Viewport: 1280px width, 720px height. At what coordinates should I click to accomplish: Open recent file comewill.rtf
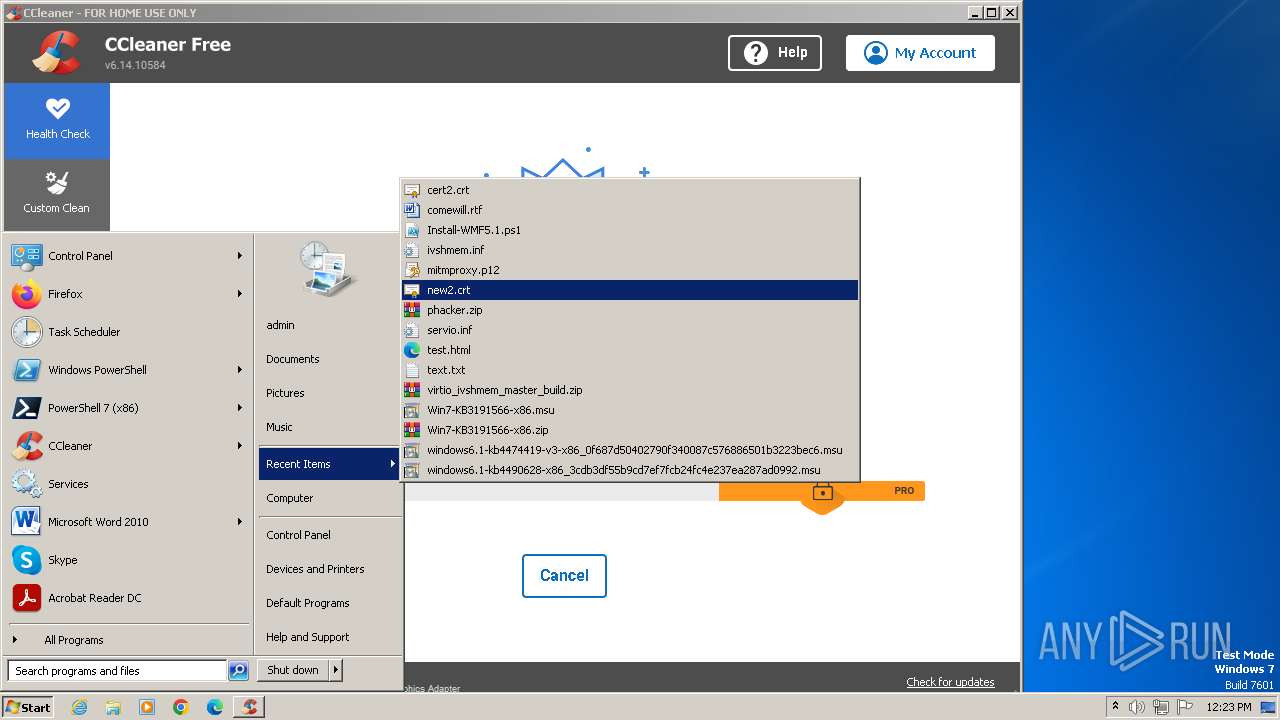point(630,210)
